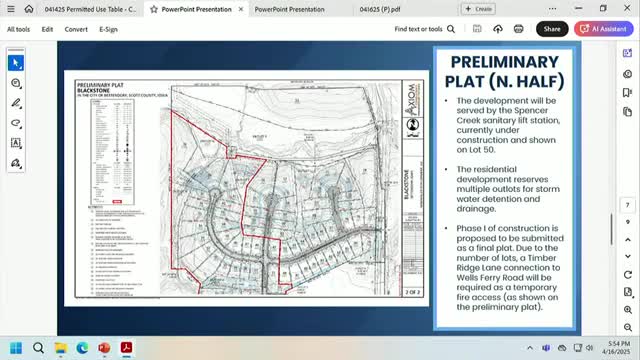Screen dimensions: 640x360
Task: Open the Windows Start menu
Action: click(x=16, y=348)
